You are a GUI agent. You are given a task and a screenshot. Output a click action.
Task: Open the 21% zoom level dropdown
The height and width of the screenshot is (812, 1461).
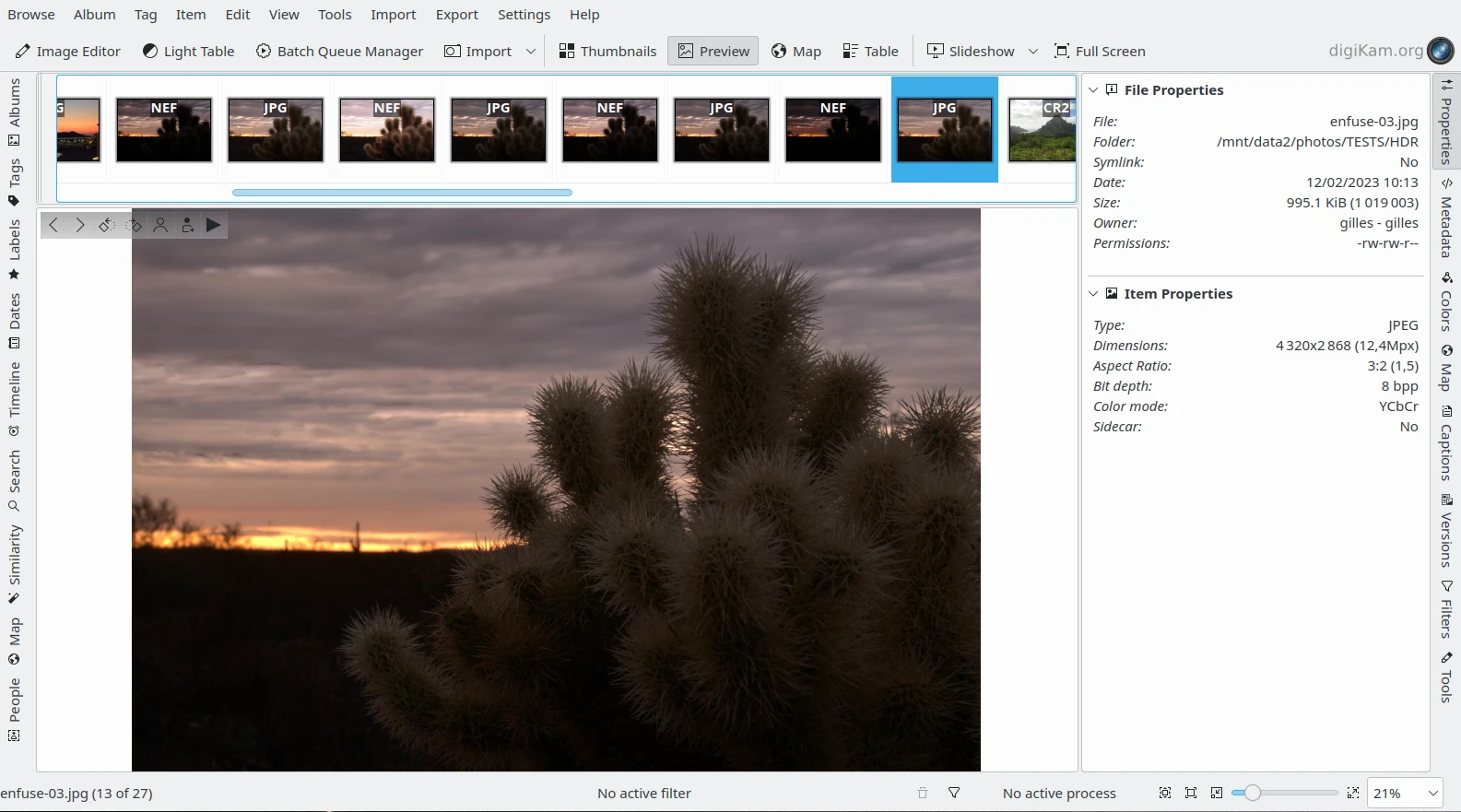pyautogui.click(x=1432, y=793)
